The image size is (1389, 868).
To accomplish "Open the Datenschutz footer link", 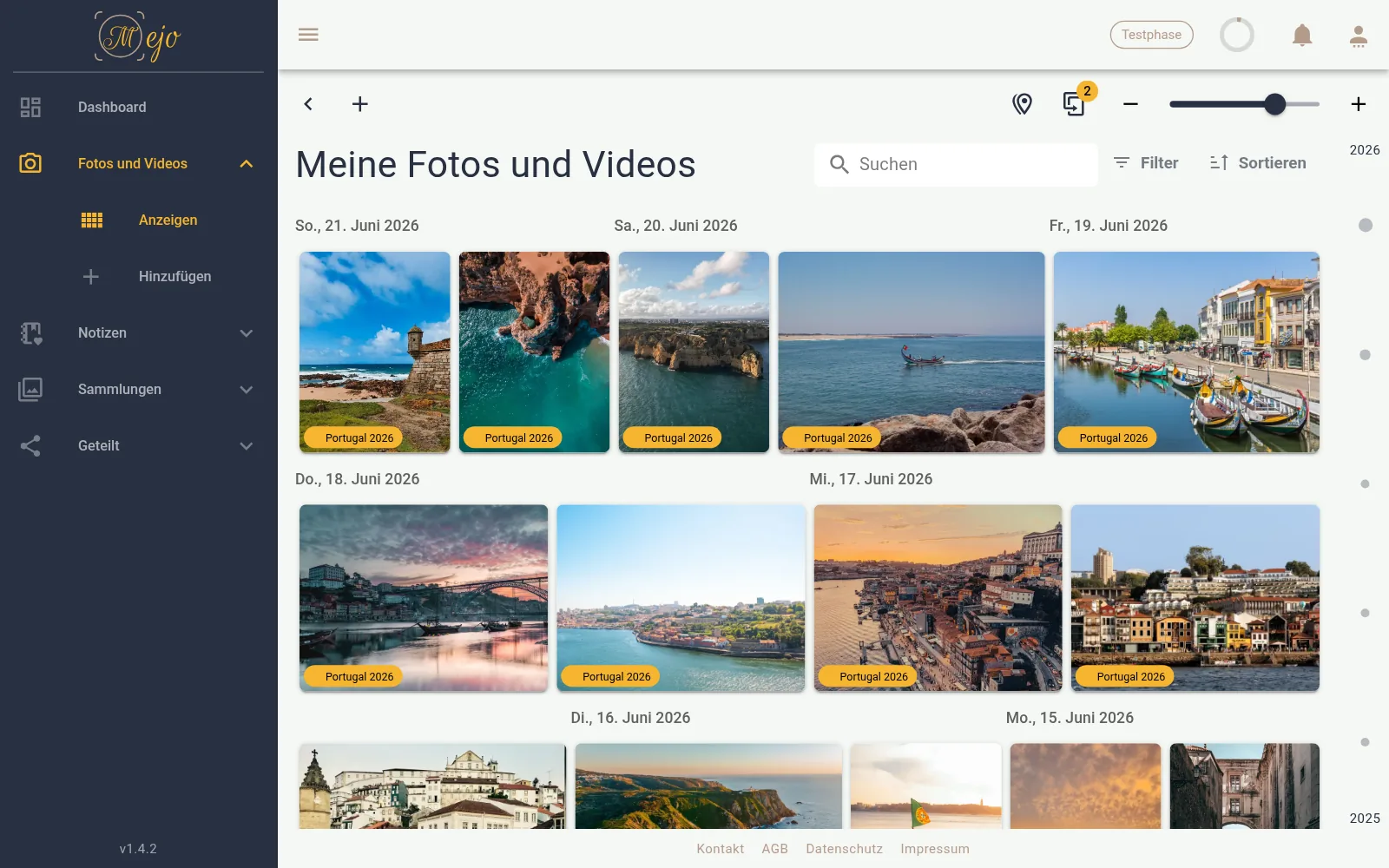I will [844, 849].
